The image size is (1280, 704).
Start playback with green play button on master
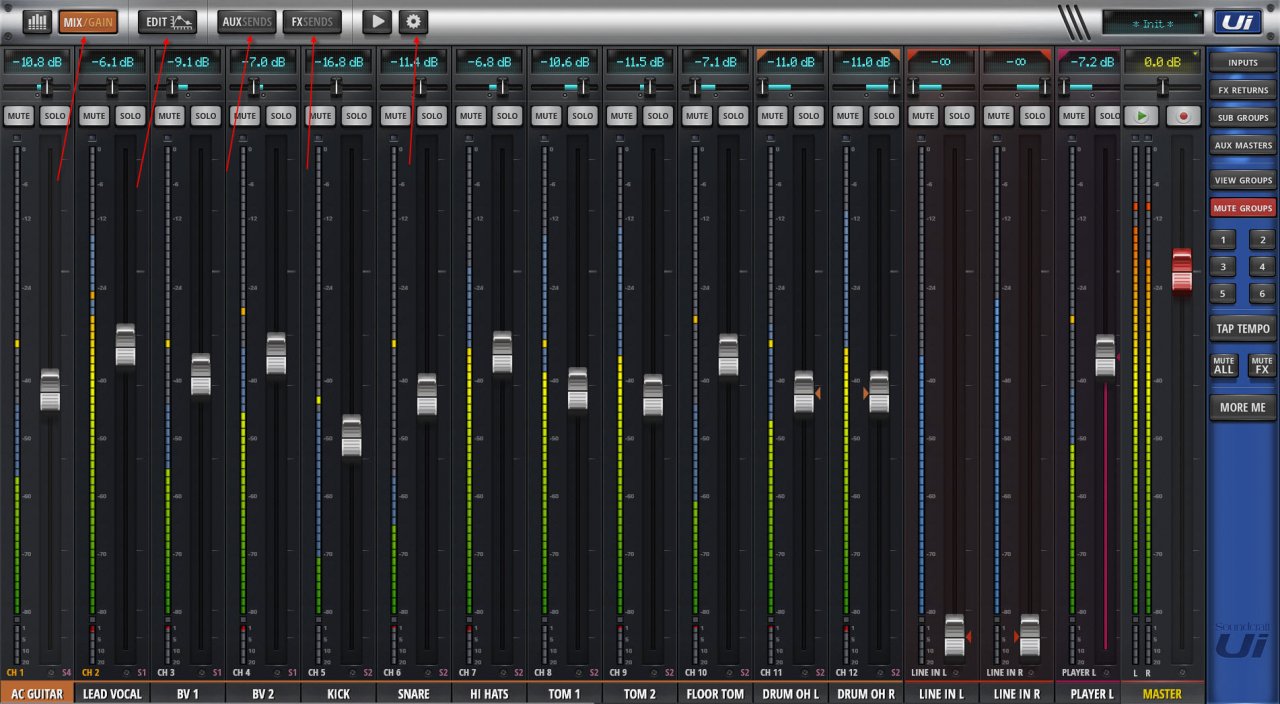click(1142, 116)
